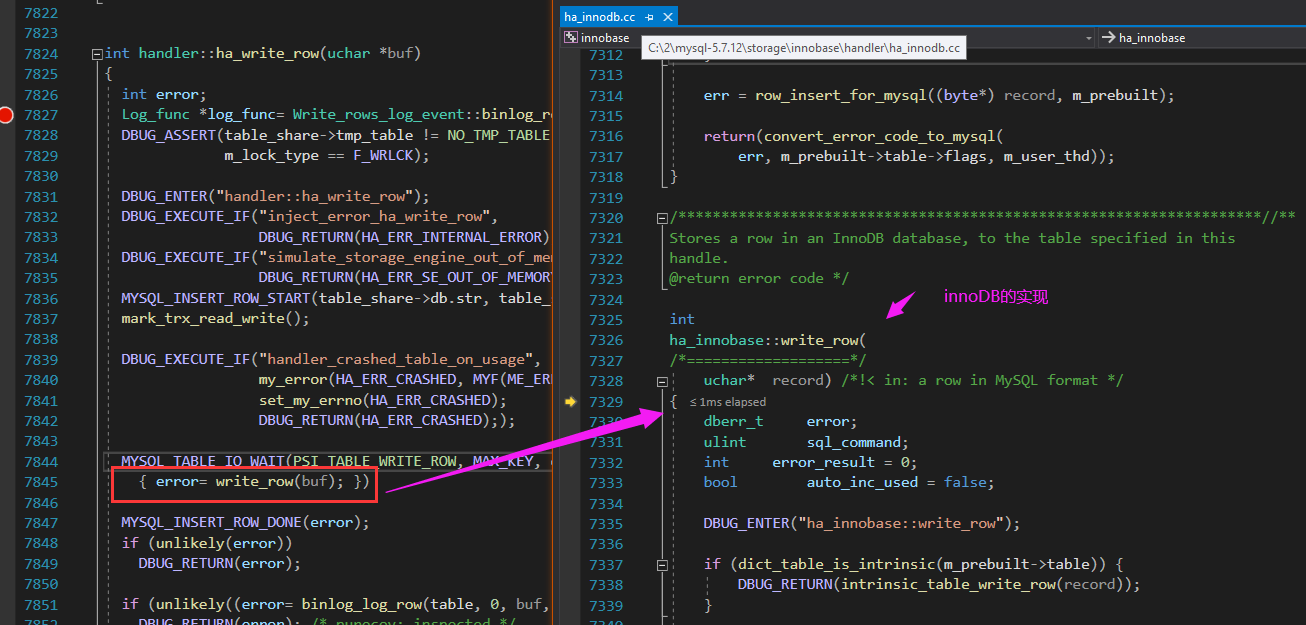The image size is (1306, 625).
Task: Open the innobase scope dropdown arrow
Action: (x=1089, y=38)
